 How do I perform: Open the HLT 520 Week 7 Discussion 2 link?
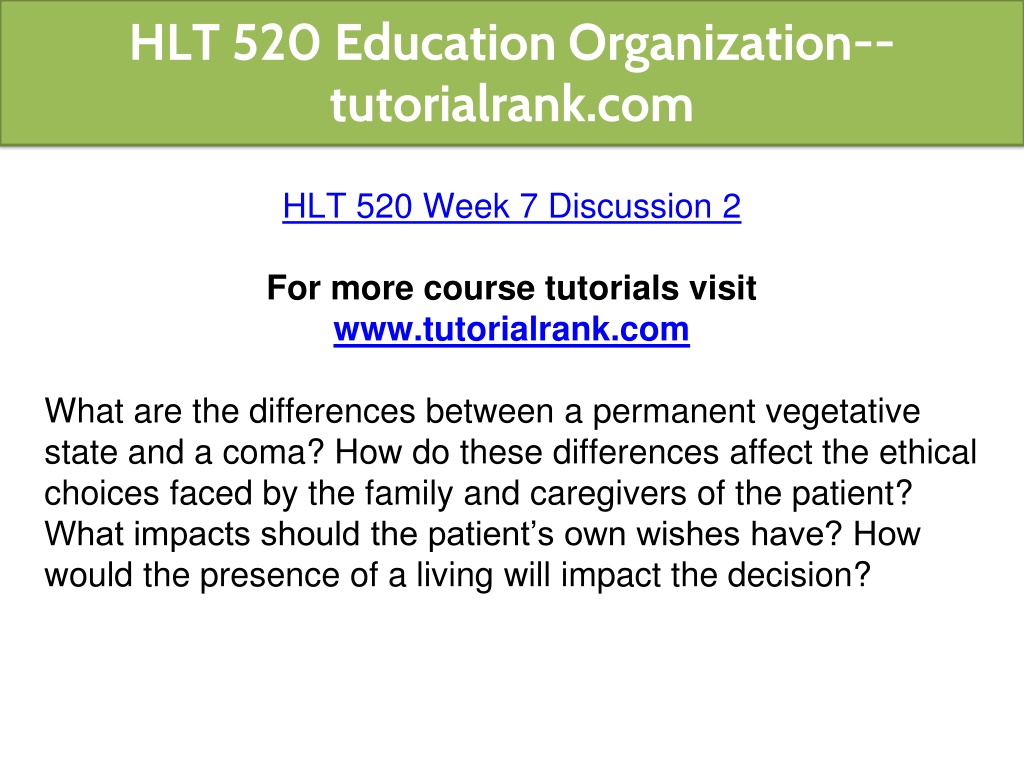[x=511, y=206]
